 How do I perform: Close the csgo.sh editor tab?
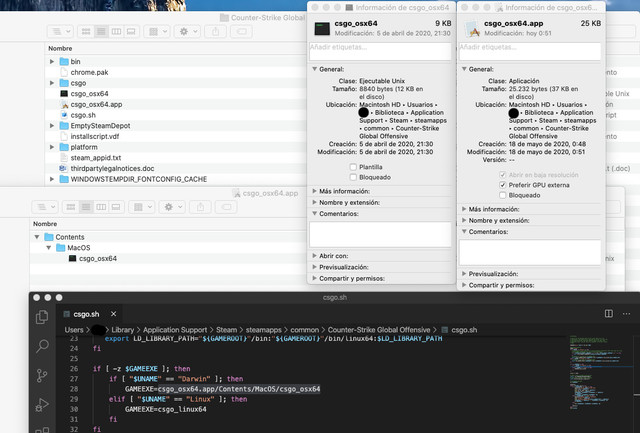point(113,314)
